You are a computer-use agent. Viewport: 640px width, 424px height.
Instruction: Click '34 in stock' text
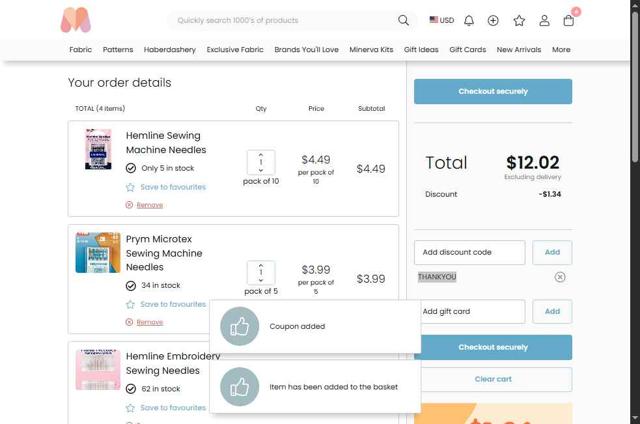click(x=161, y=285)
